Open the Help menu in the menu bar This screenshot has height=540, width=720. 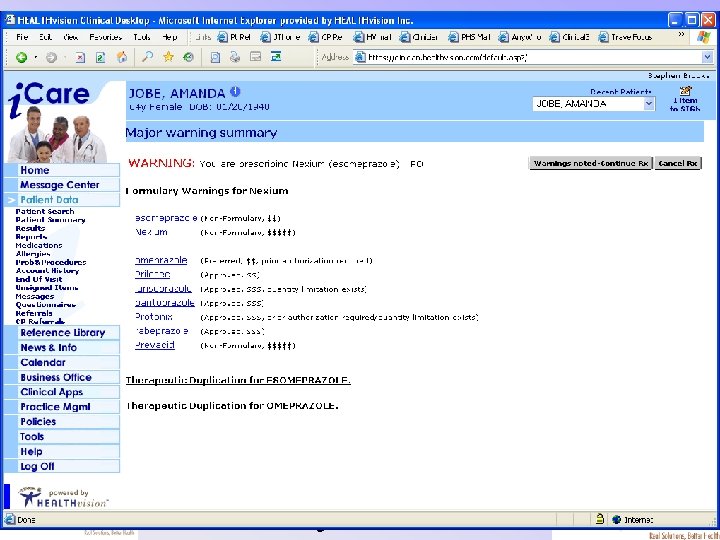[x=169, y=37]
